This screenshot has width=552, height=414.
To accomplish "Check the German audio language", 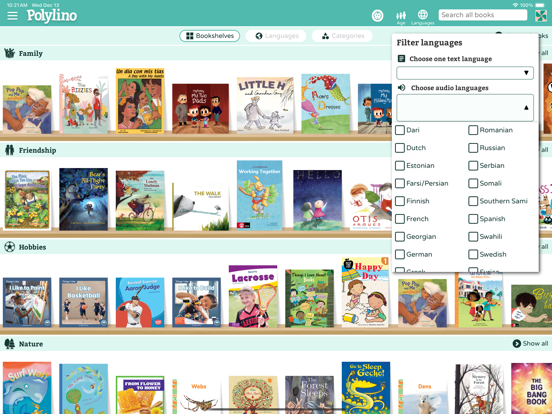I will pos(400,254).
